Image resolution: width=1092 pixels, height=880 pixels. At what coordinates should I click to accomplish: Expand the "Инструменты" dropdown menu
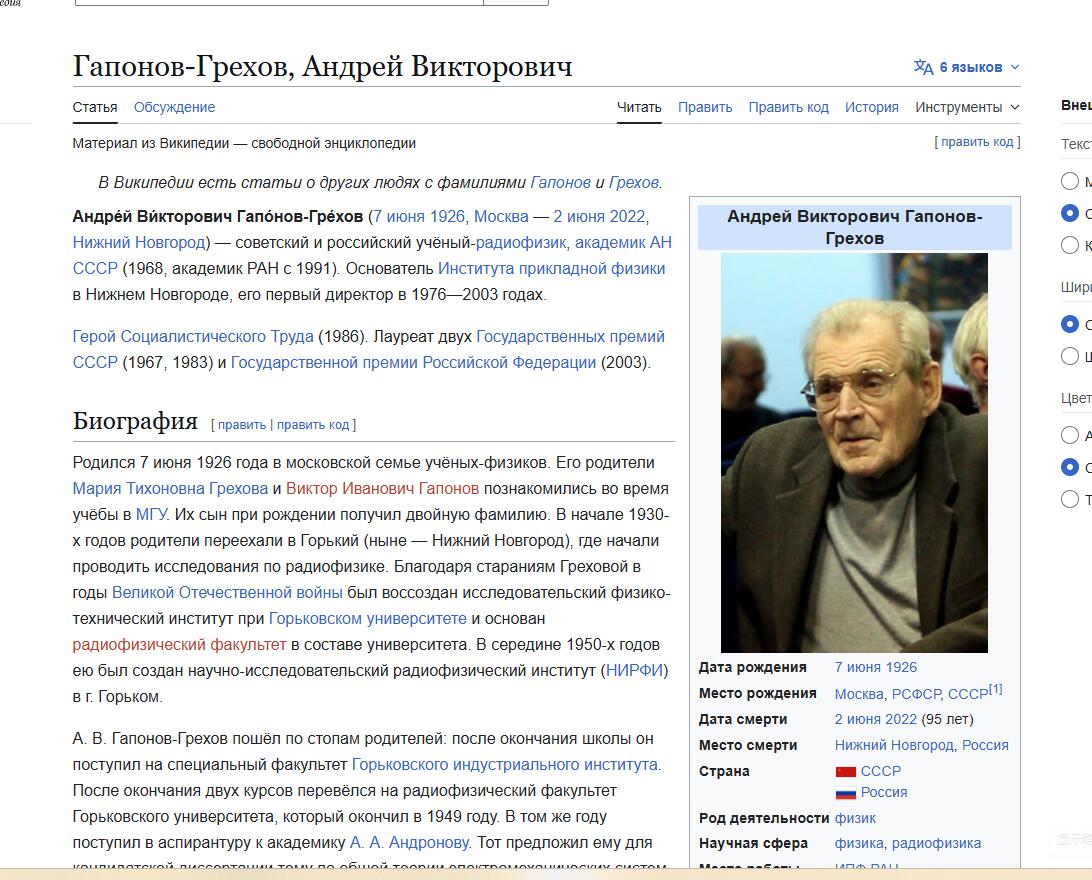pyautogui.click(x=967, y=107)
